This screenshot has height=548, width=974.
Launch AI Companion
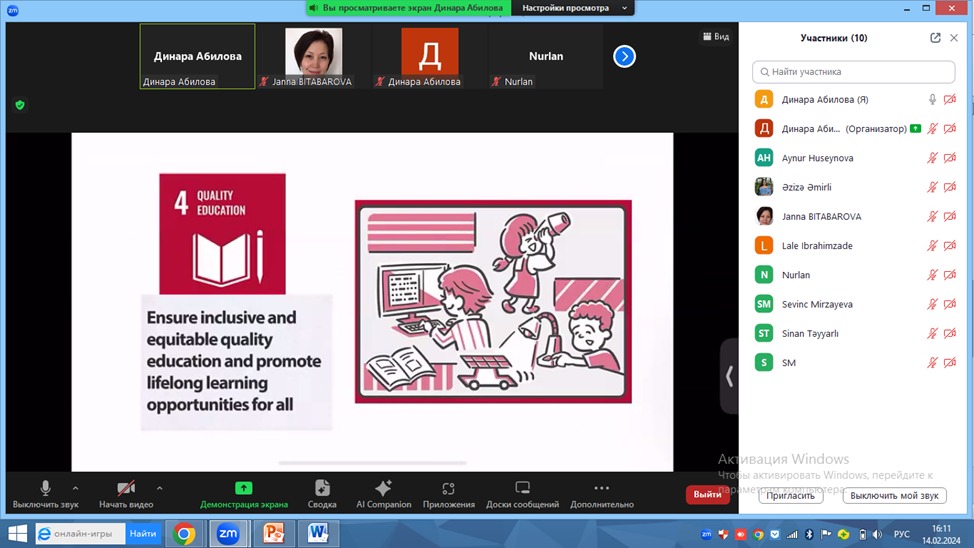[x=383, y=495]
